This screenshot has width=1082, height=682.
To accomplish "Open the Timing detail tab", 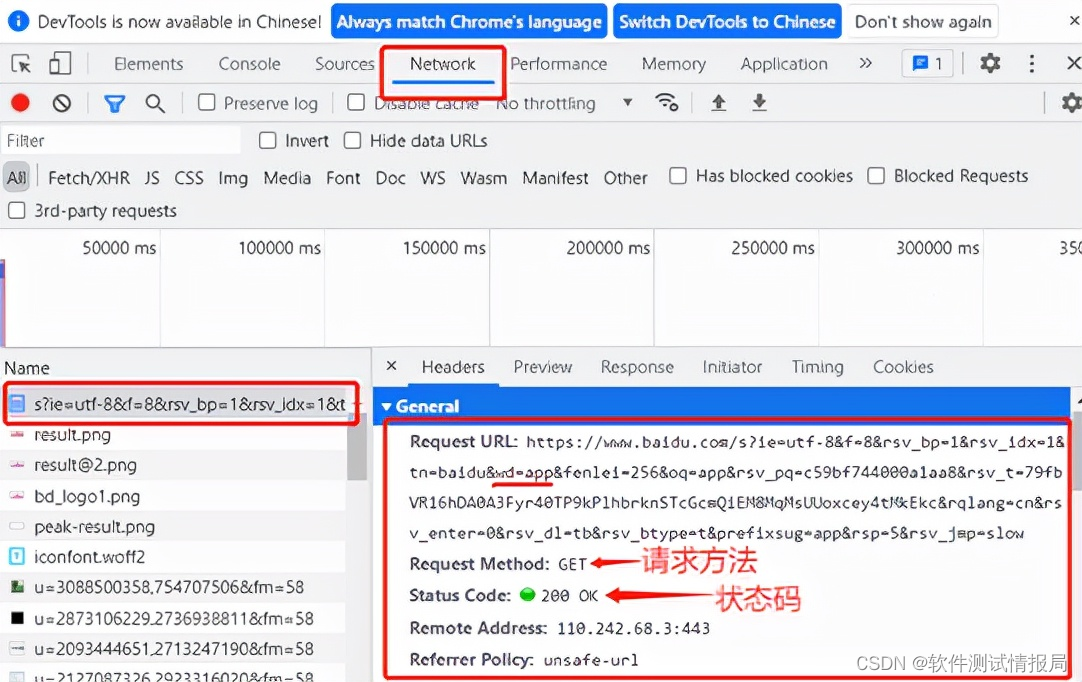I will 818,367.
